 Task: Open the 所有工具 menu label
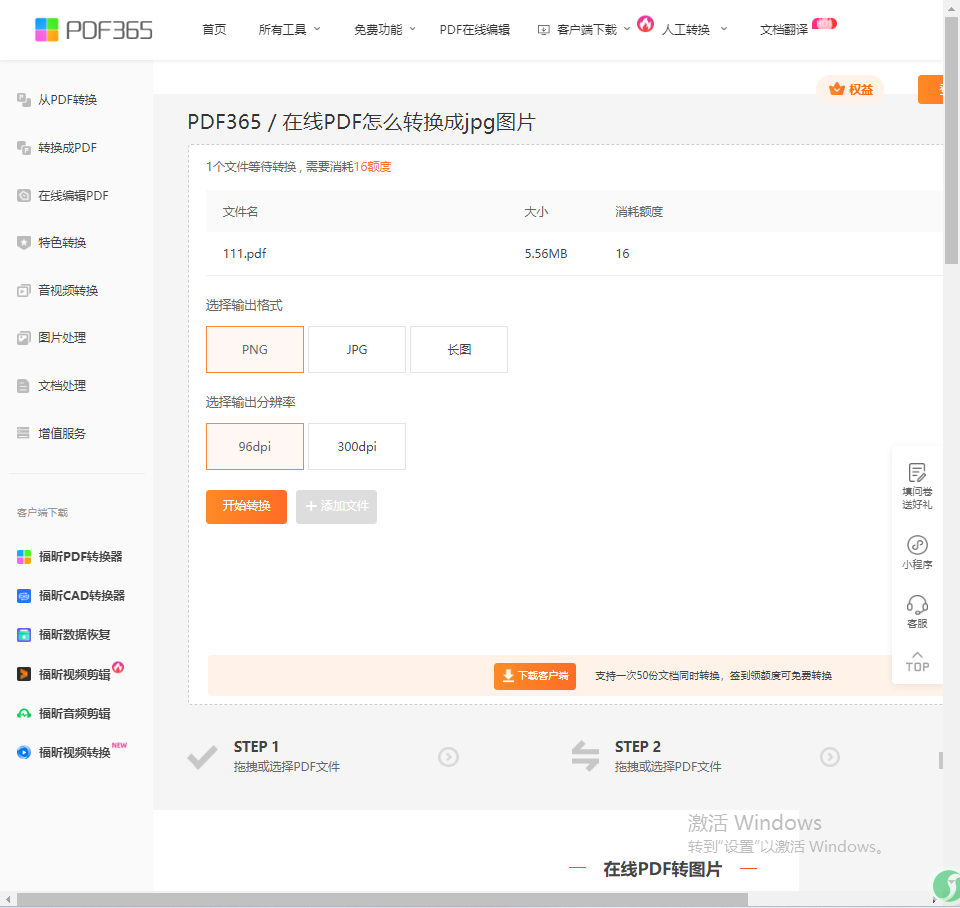coord(282,29)
